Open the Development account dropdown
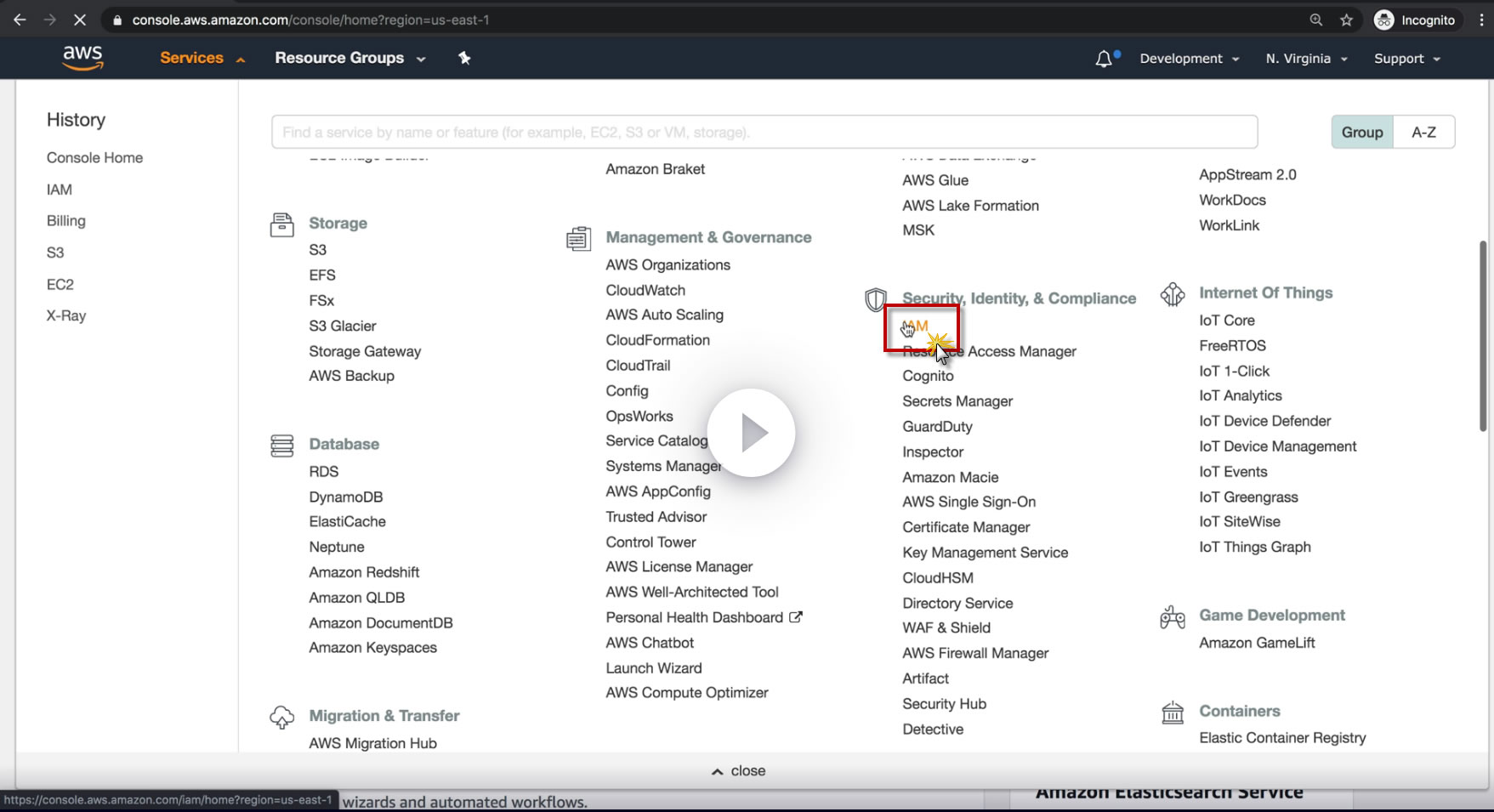This screenshot has width=1494, height=812. click(x=1190, y=59)
